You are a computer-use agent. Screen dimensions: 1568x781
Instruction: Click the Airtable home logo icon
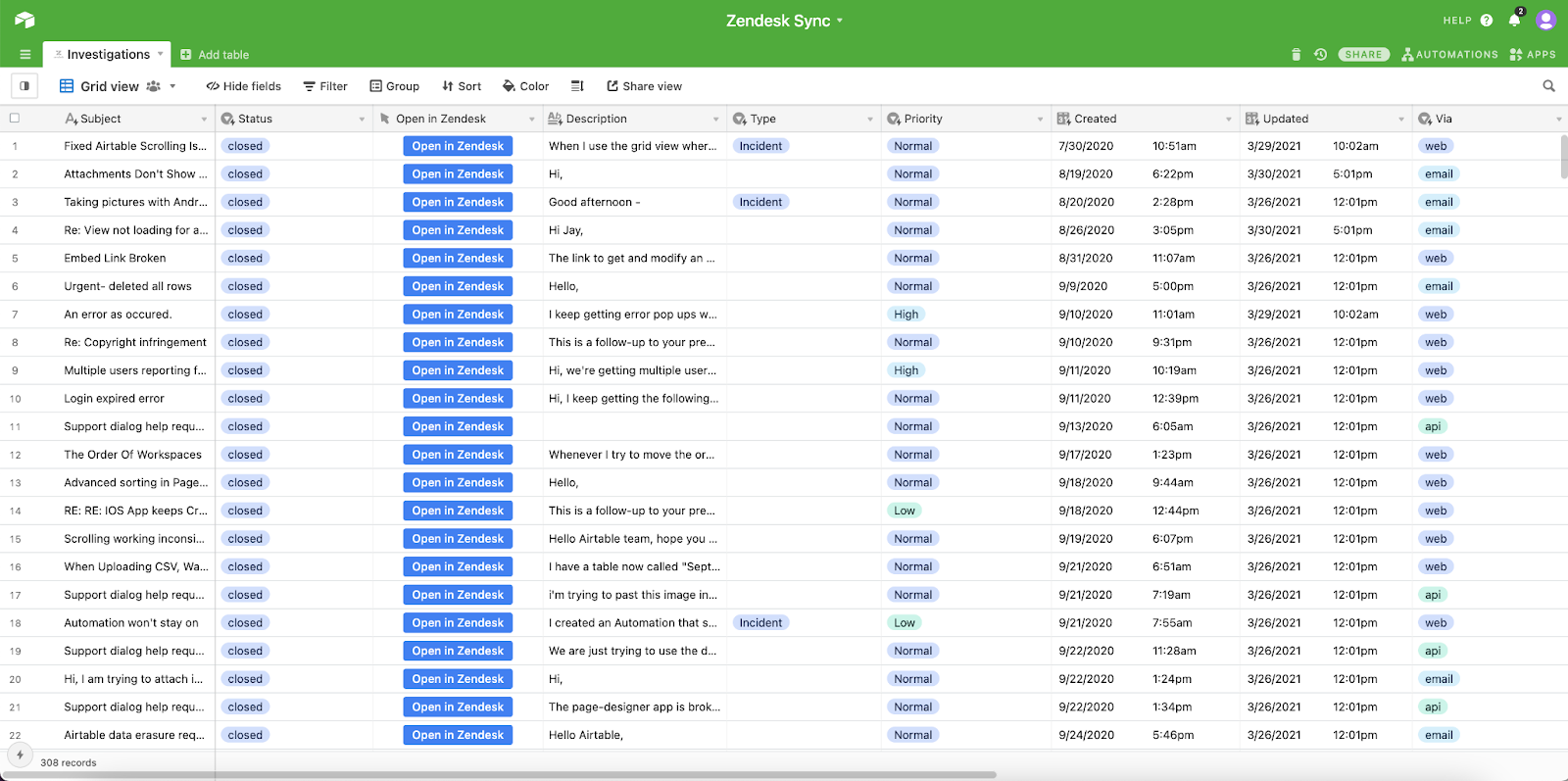24,20
